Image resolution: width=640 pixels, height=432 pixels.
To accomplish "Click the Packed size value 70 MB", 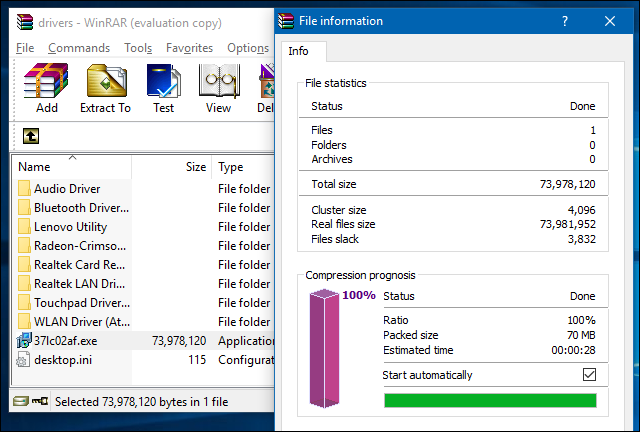I will pos(581,335).
